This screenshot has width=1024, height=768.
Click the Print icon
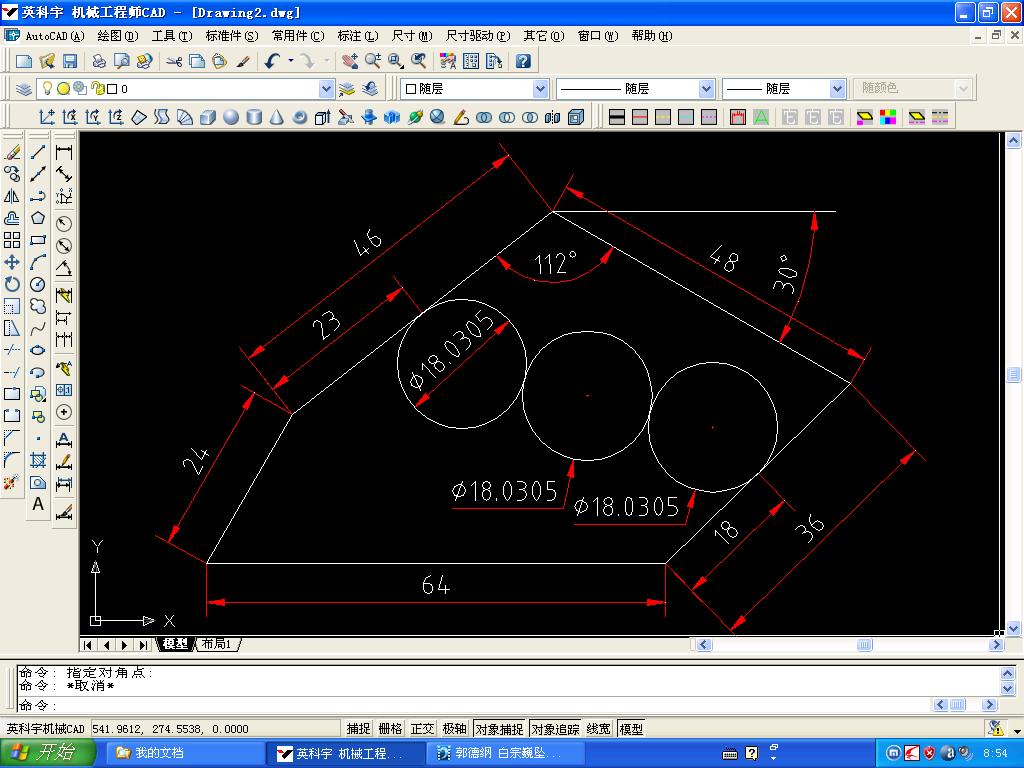pos(99,61)
